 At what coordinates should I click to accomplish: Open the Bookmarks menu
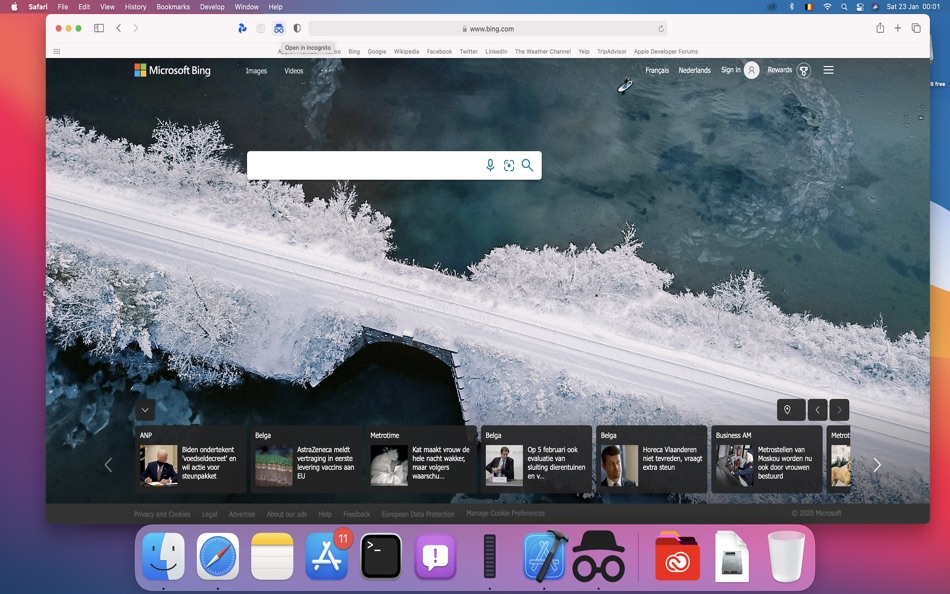(x=173, y=7)
